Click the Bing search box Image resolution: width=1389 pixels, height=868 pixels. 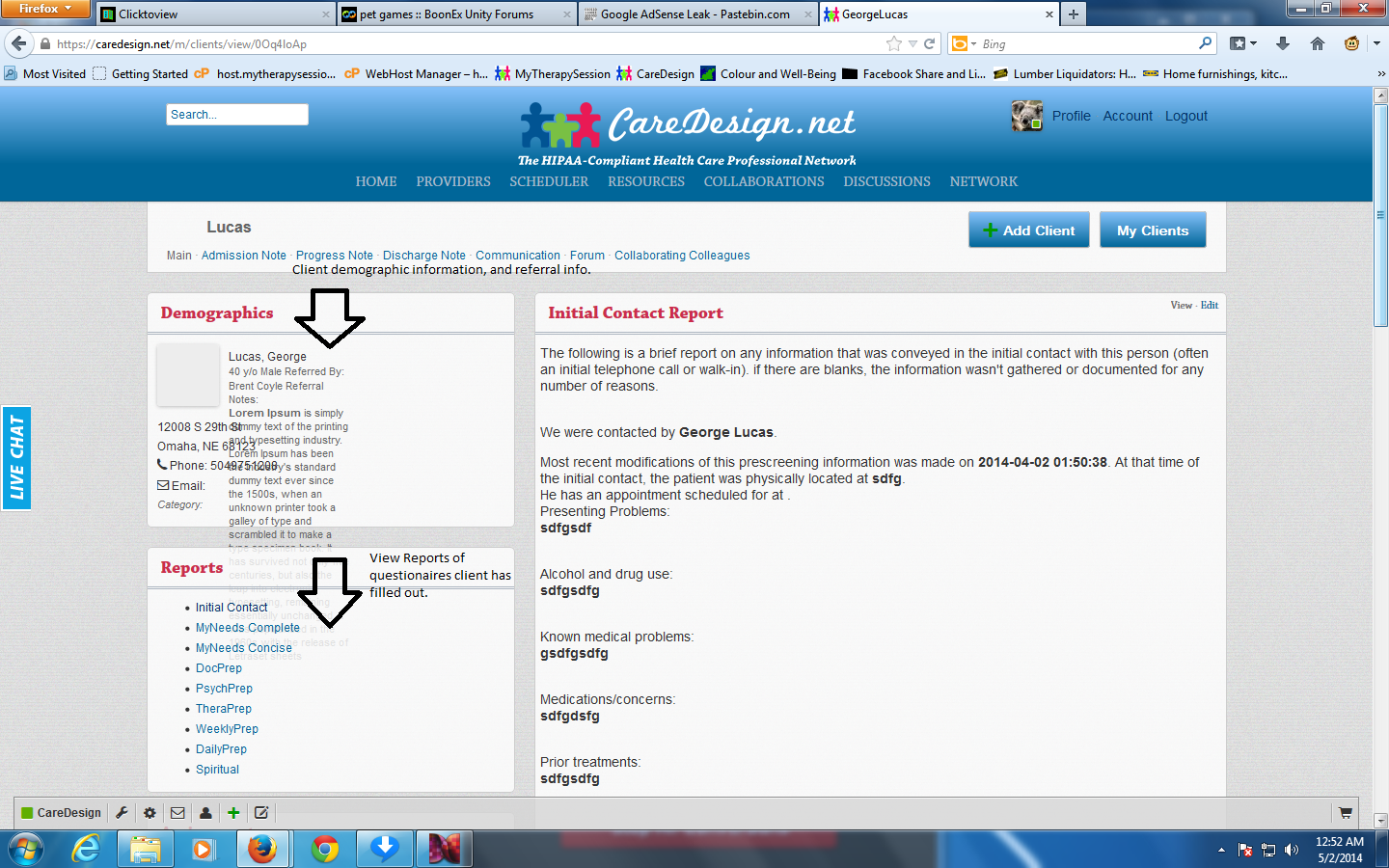(x=1089, y=43)
